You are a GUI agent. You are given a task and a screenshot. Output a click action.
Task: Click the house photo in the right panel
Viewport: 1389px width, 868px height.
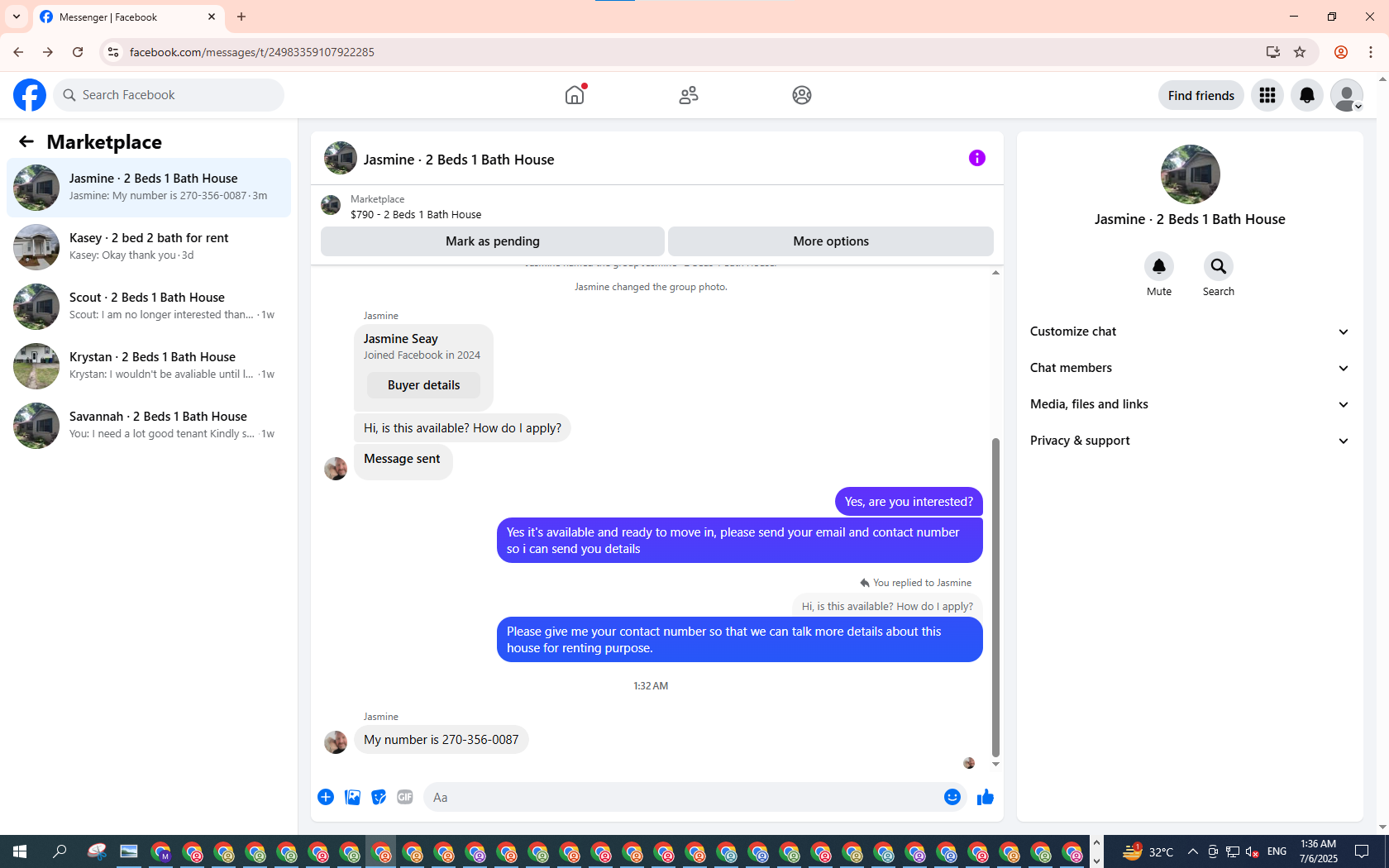tap(1191, 174)
